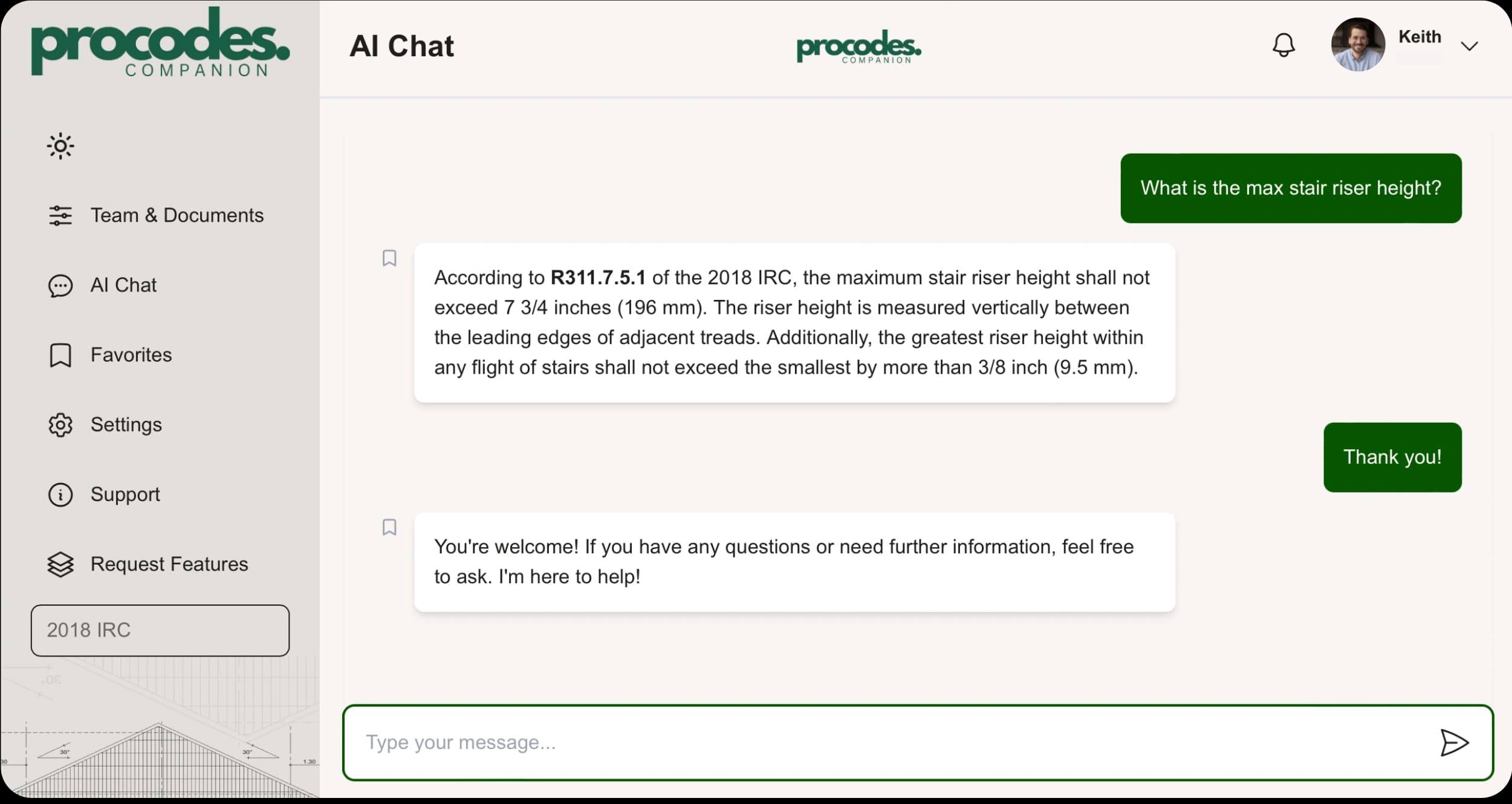Open Settings from the sidebar
This screenshot has width=1512, height=804.
(105, 425)
